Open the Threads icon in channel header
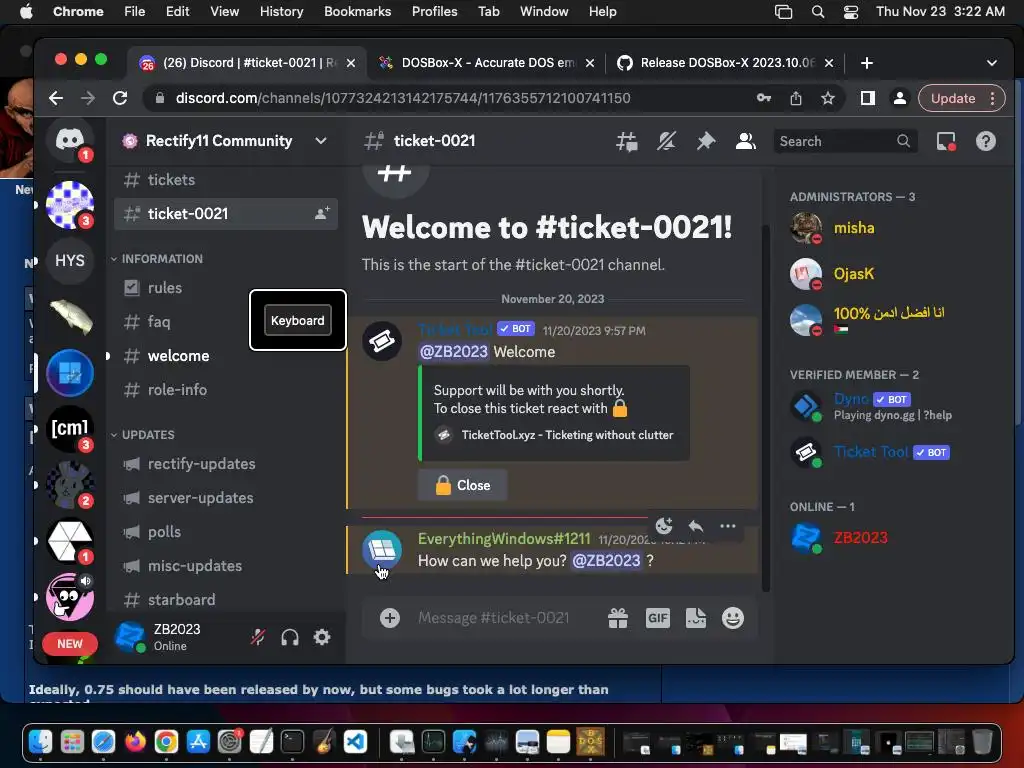 (627, 141)
